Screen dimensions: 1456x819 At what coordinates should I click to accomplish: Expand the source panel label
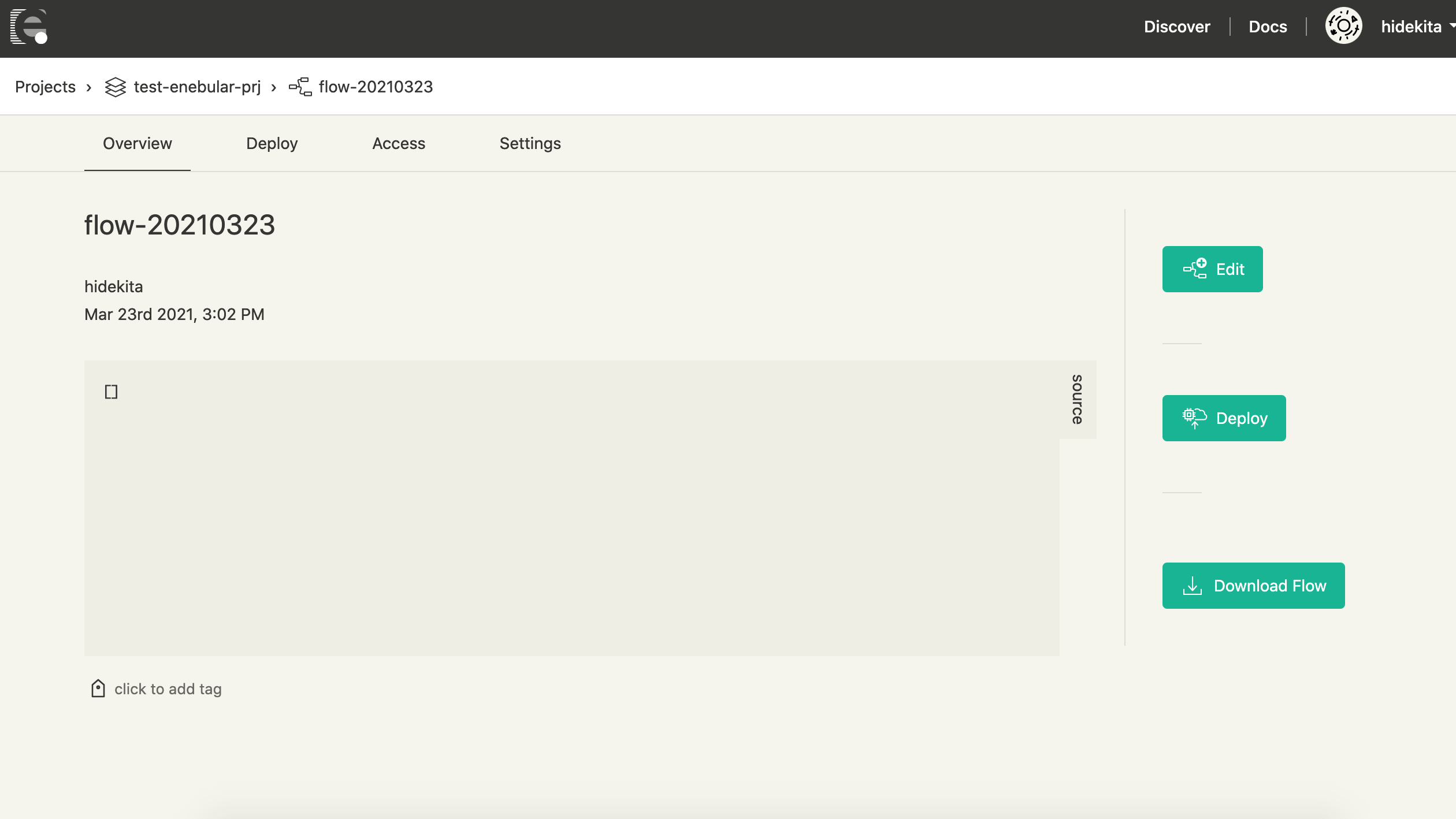pos(1077,398)
